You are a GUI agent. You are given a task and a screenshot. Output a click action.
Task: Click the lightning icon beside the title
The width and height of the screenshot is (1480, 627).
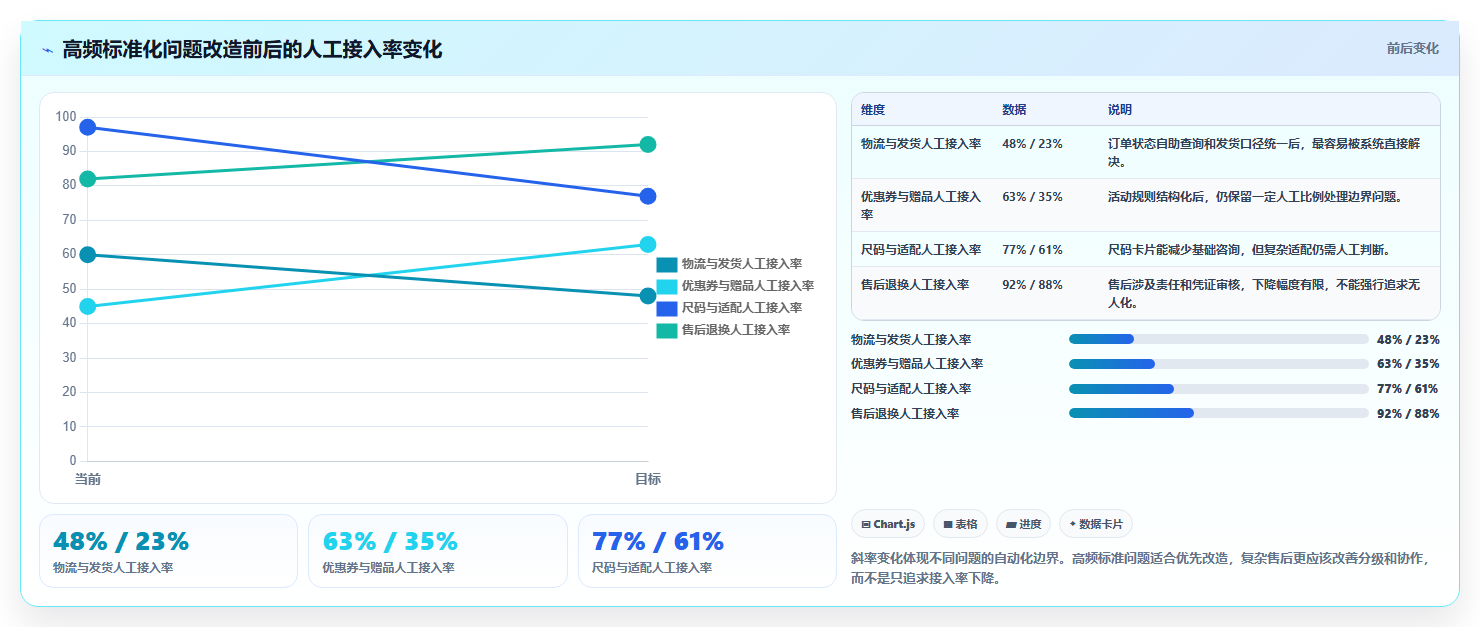47,50
